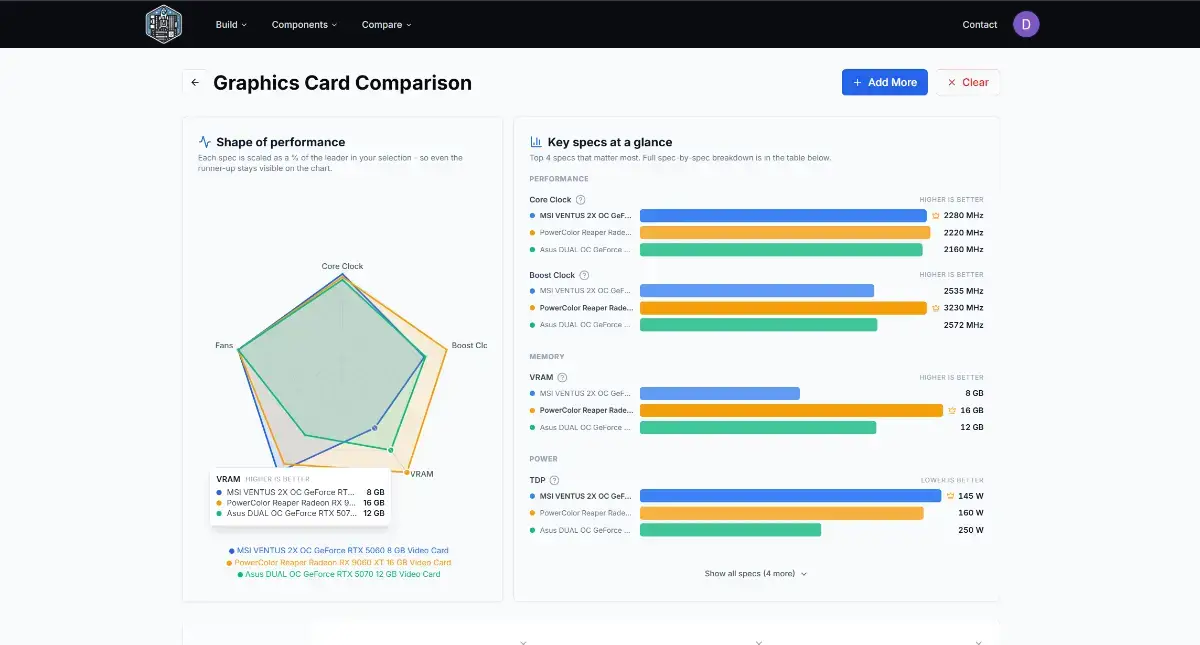Viewport: 1200px width, 645px height.
Task: Click the orange PowerColor VRAM point on radar
Action: 407,471
